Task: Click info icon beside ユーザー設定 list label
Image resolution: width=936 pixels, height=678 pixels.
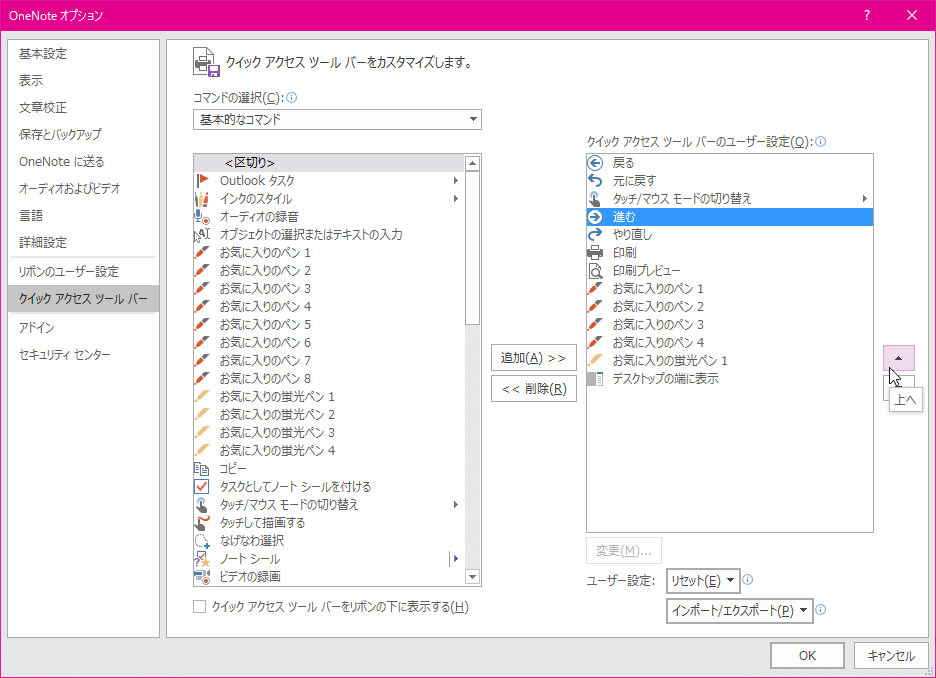Action: tap(821, 141)
